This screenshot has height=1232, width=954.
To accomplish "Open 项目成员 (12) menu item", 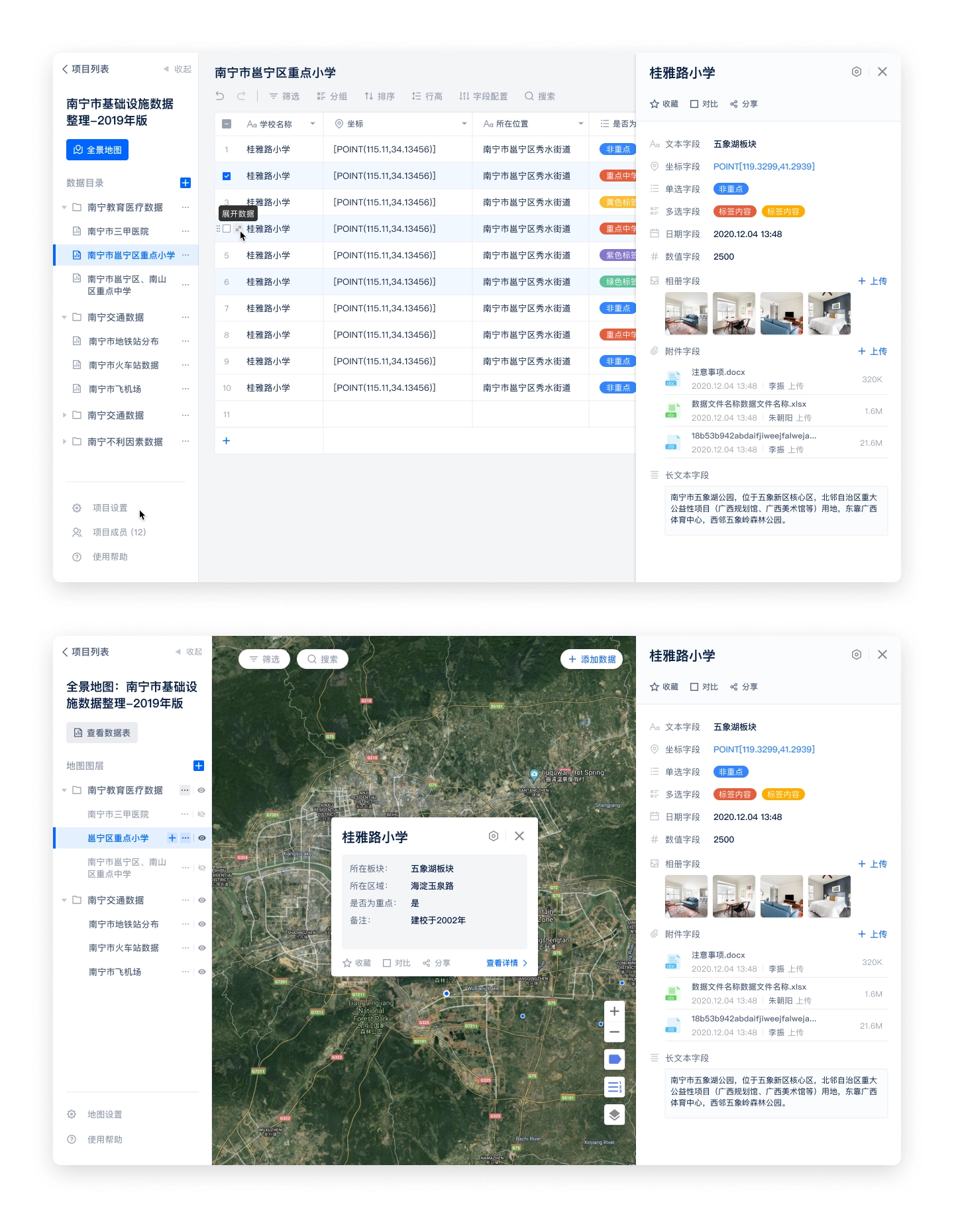I will pyautogui.click(x=119, y=532).
